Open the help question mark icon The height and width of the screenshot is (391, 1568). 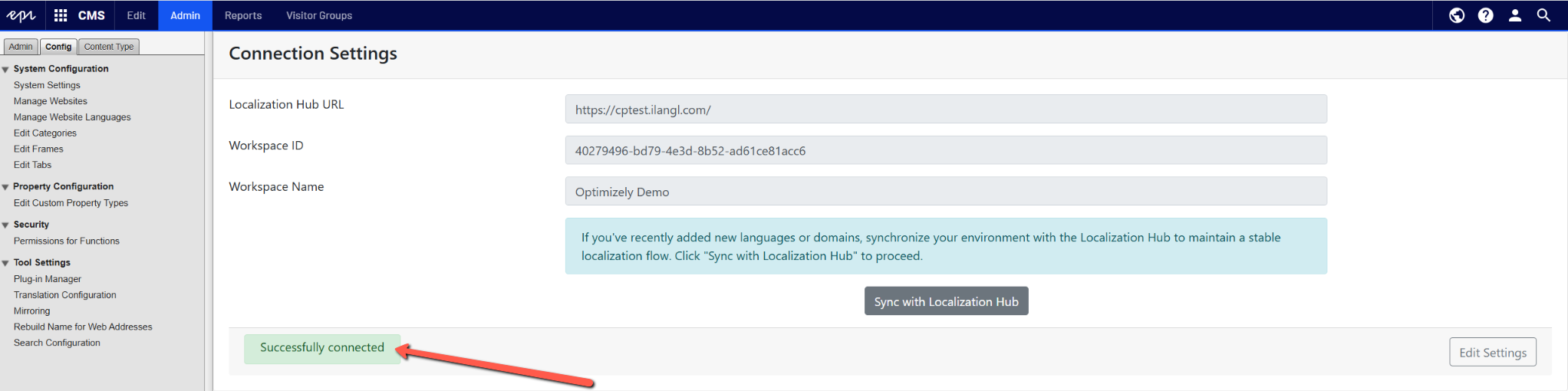(1485, 15)
